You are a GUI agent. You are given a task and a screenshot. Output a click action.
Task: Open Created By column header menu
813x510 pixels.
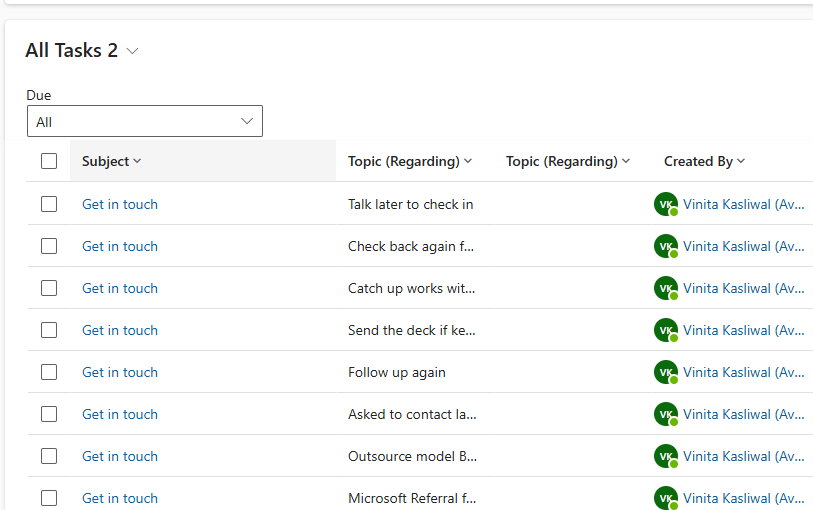click(x=704, y=161)
